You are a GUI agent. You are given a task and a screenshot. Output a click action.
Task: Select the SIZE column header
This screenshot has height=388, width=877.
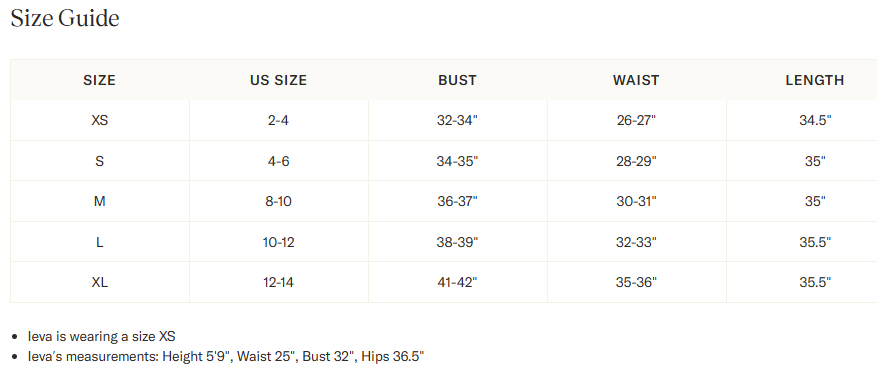(100, 81)
